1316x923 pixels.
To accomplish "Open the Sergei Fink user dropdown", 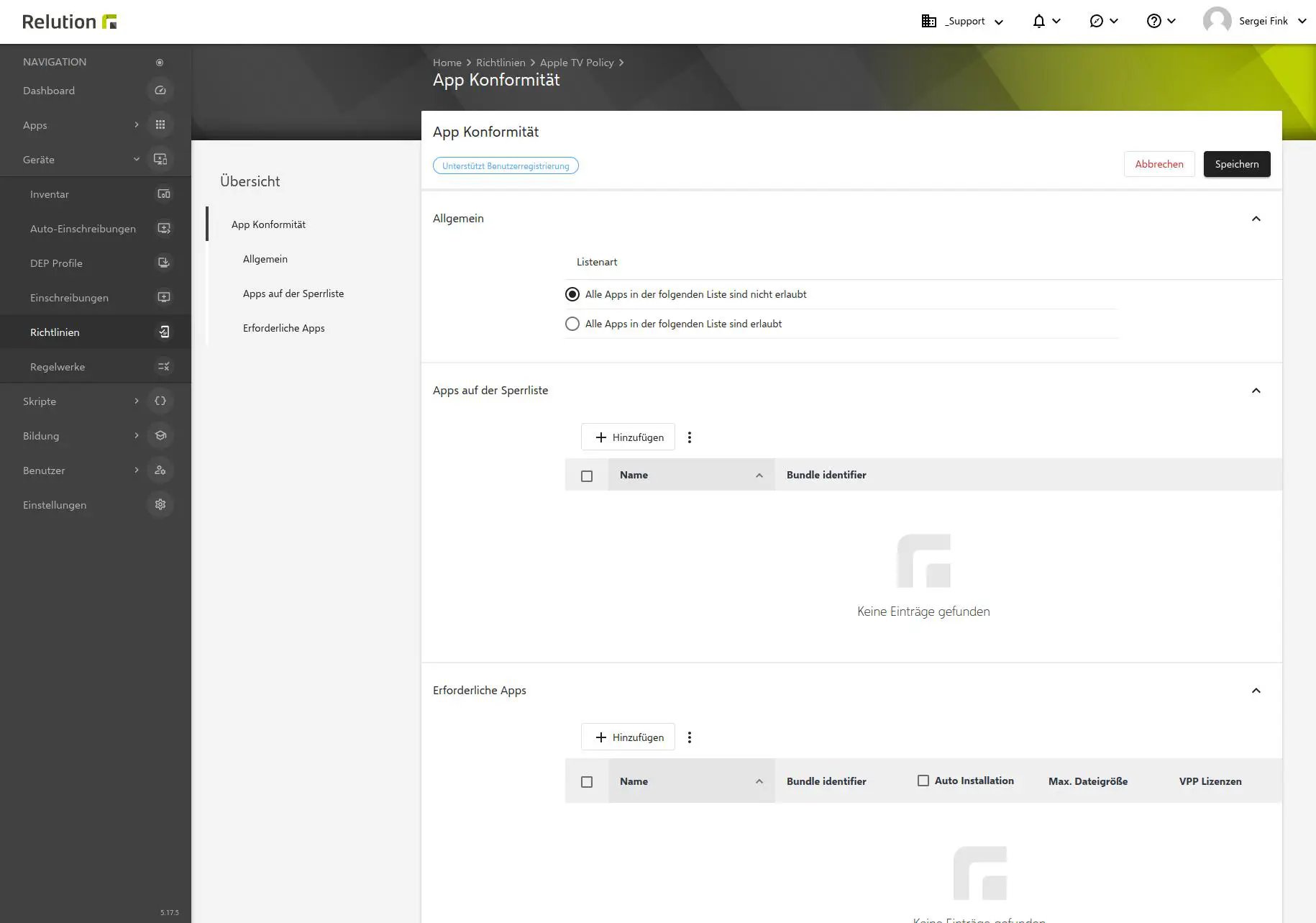I will (x=1255, y=21).
